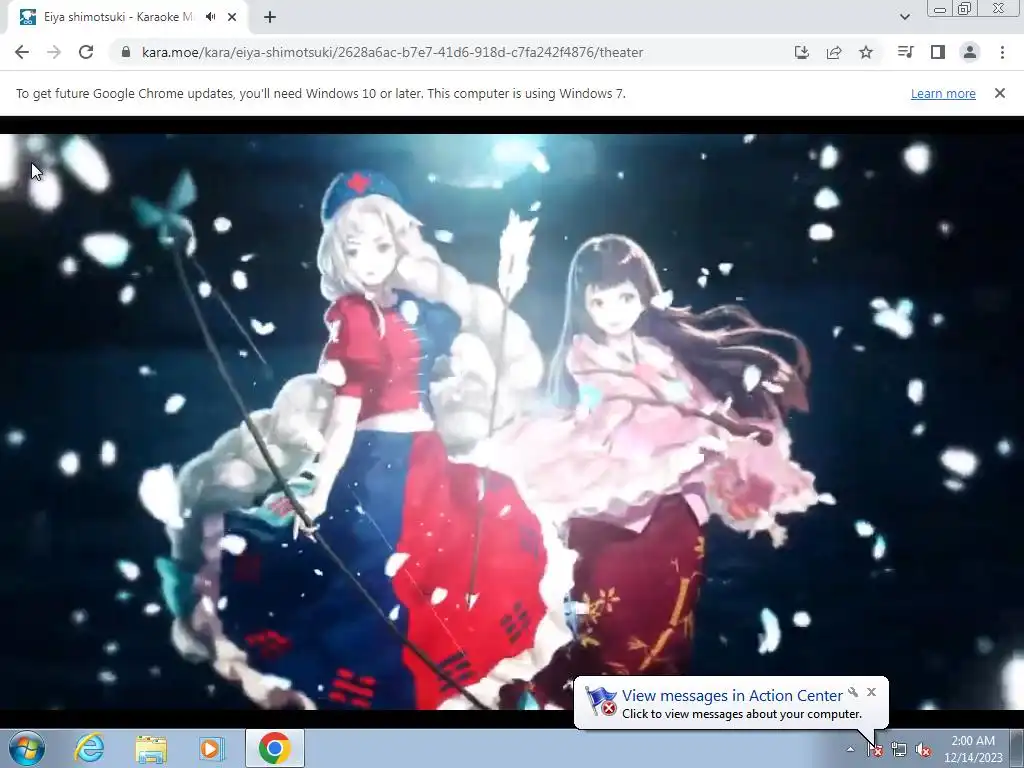
Task: Minimize the Chrome window
Action: pos(940,9)
